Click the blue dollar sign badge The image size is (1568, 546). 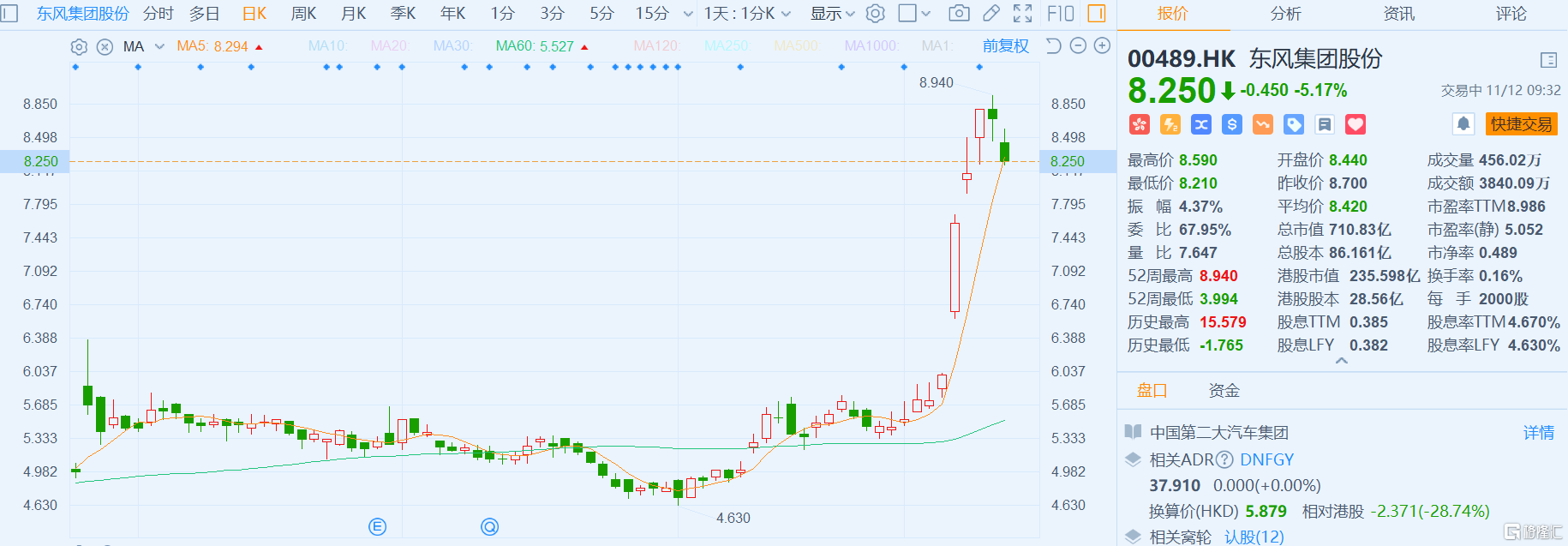[1232, 125]
